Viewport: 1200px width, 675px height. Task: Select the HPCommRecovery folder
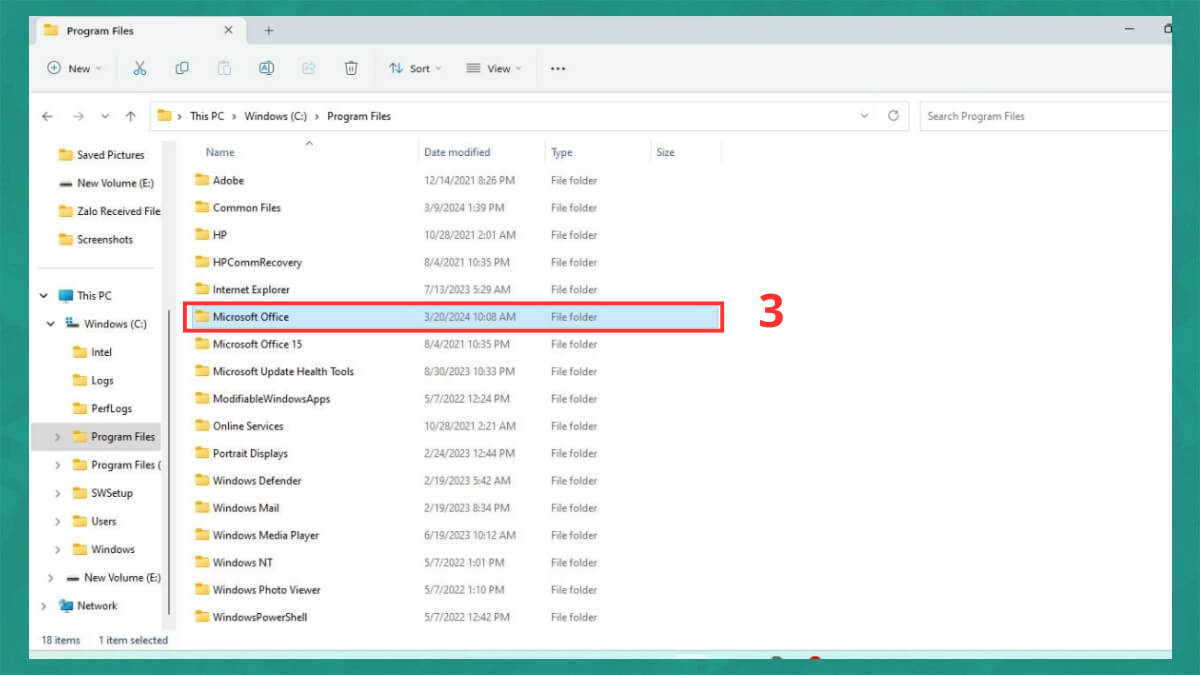(257, 262)
